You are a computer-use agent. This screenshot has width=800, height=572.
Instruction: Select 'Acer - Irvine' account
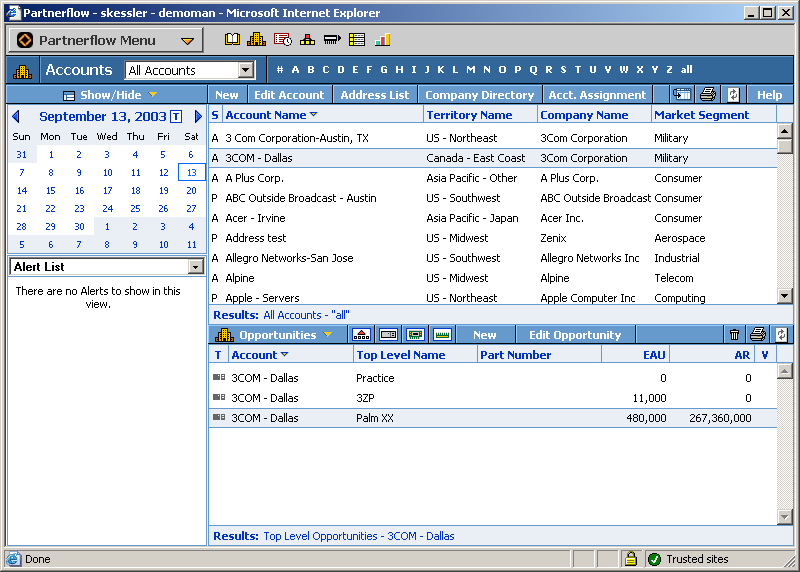coord(493,218)
